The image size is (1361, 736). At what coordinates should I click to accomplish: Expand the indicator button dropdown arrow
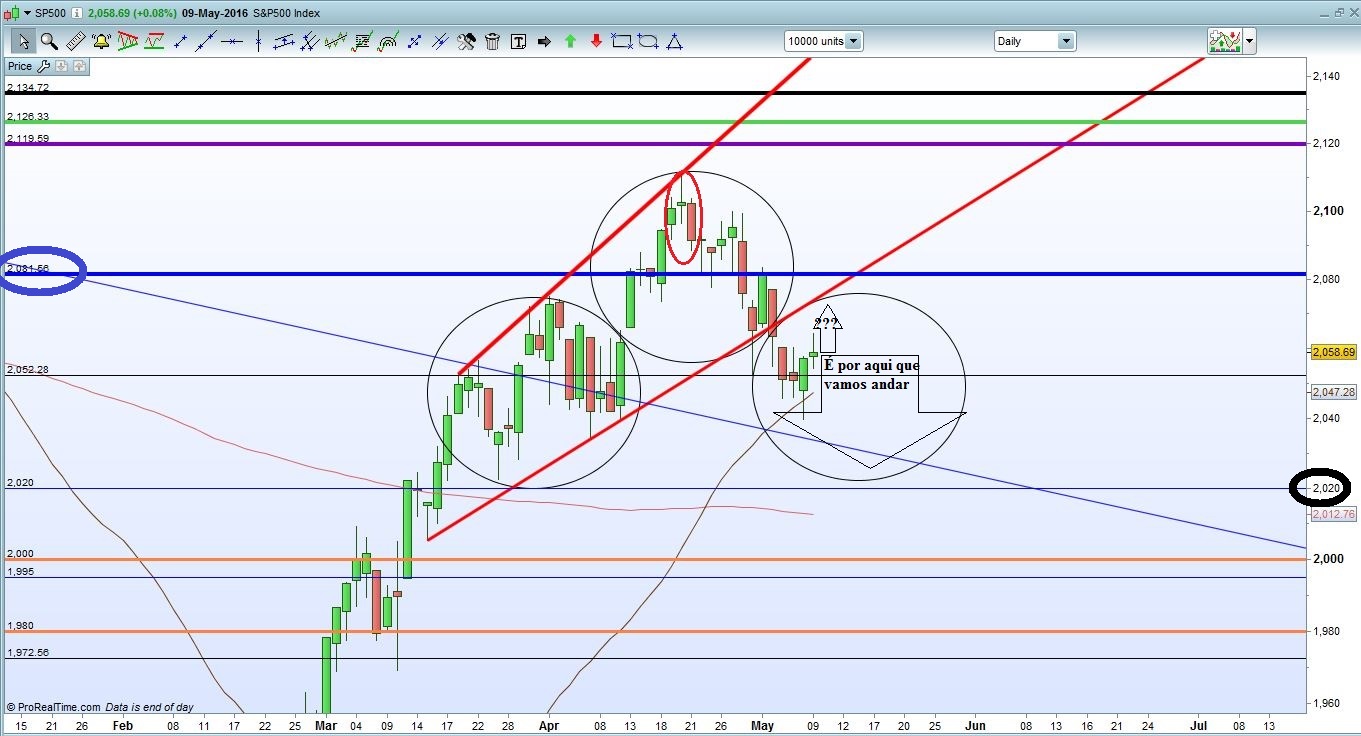click(x=1249, y=42)
